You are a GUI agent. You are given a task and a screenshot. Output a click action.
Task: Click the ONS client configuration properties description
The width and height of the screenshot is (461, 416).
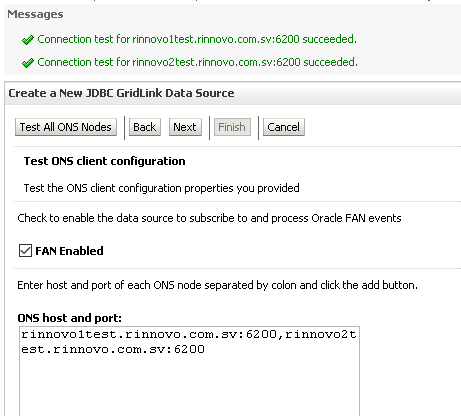click(161, 188)
